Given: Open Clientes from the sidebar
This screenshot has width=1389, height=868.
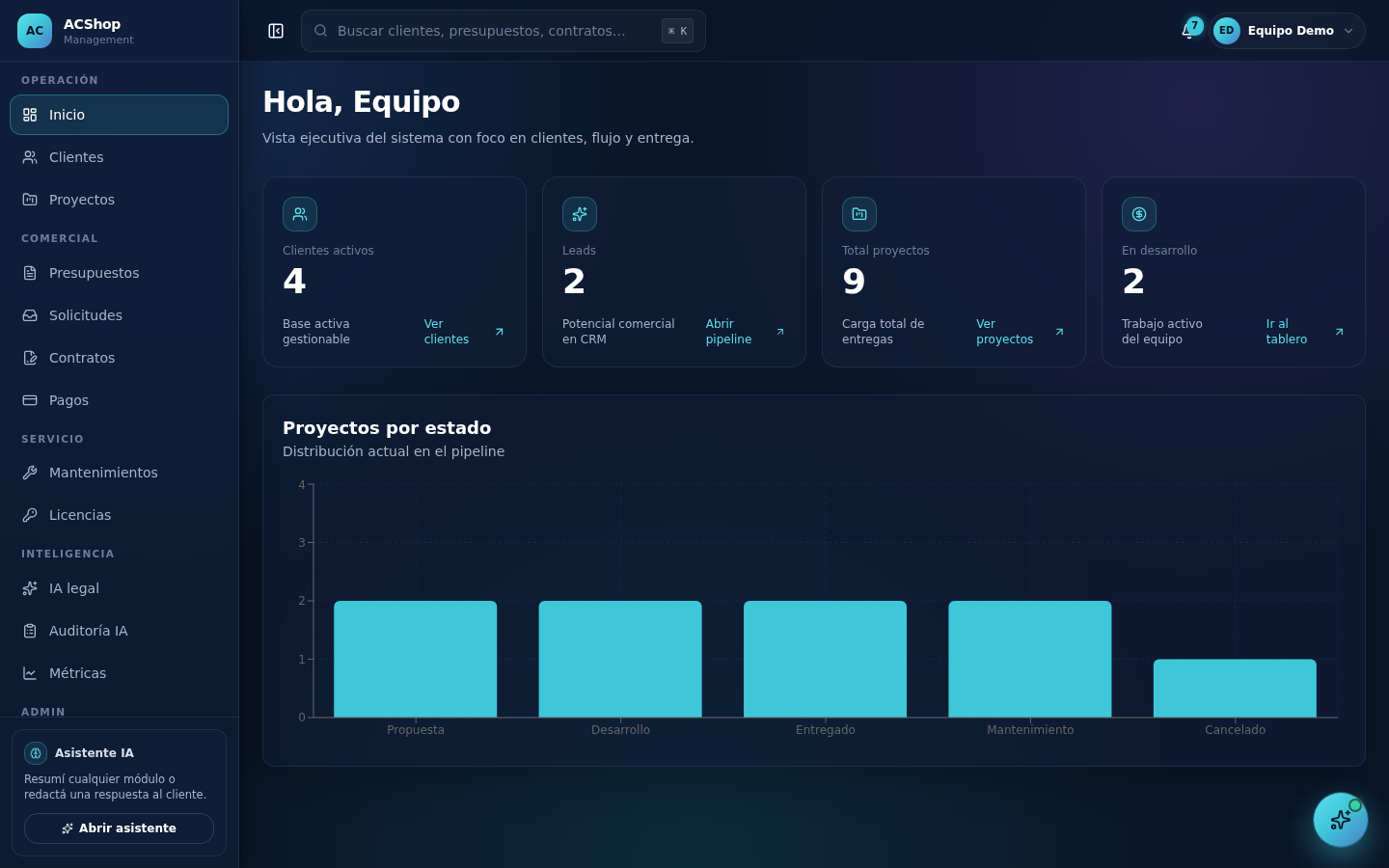Looking at the screenshot, I should click(119, 157).
